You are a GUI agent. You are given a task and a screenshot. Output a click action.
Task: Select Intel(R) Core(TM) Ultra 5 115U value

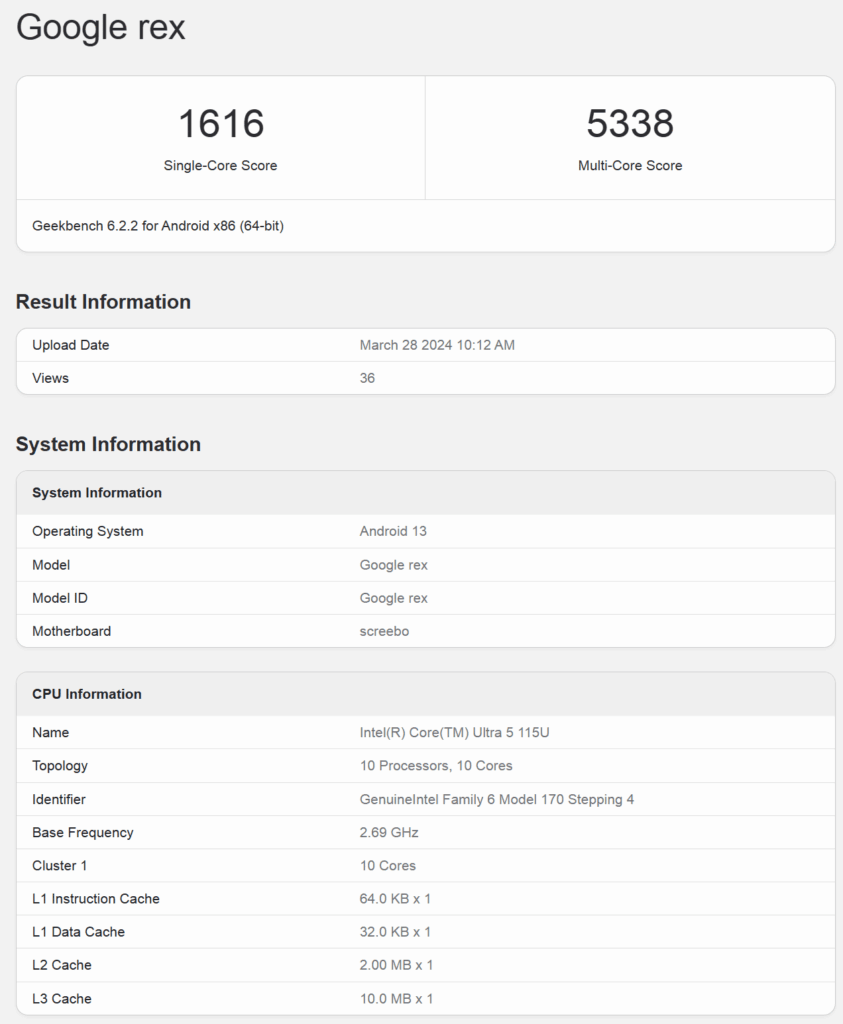454,733
